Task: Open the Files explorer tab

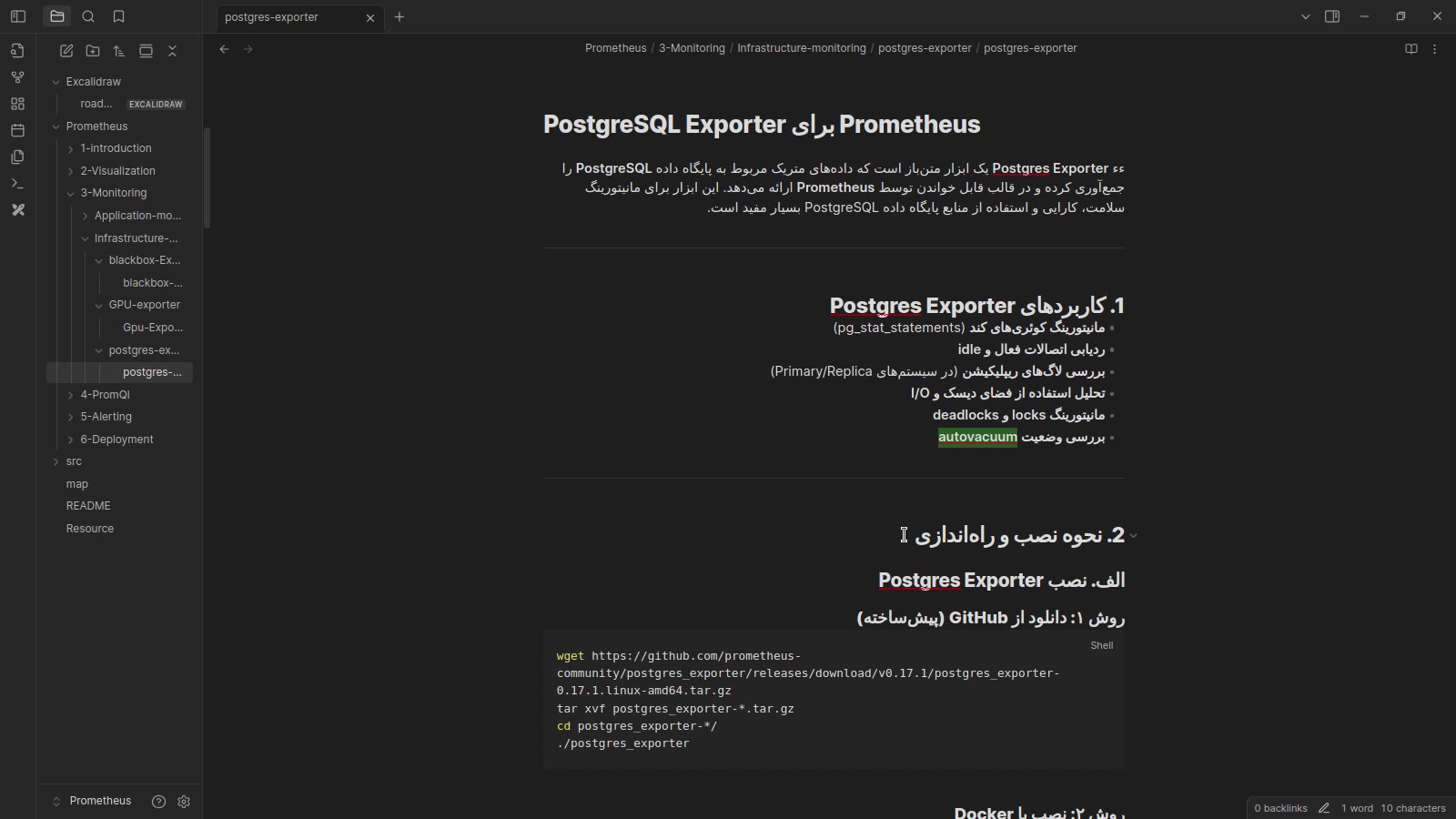Action: point(56,16)
